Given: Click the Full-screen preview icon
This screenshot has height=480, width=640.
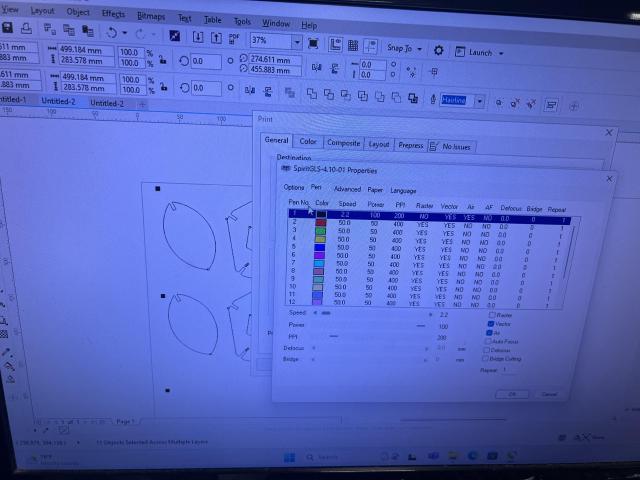Looking at the screenshot, I should (315, 43).
